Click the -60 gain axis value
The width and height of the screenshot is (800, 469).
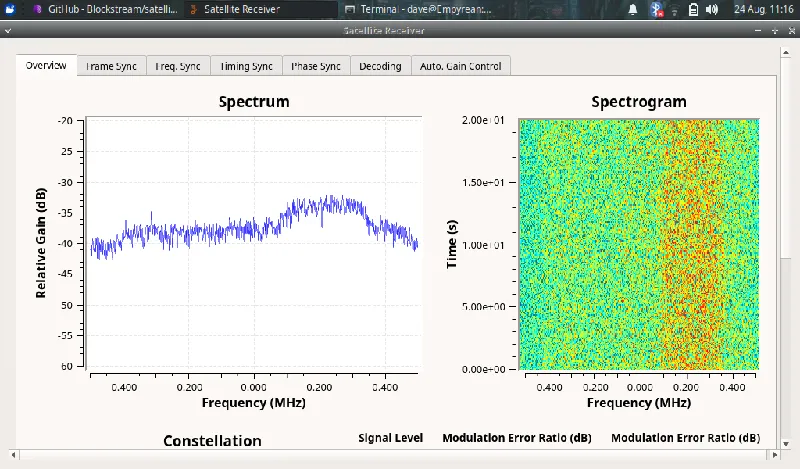(66, 366)
